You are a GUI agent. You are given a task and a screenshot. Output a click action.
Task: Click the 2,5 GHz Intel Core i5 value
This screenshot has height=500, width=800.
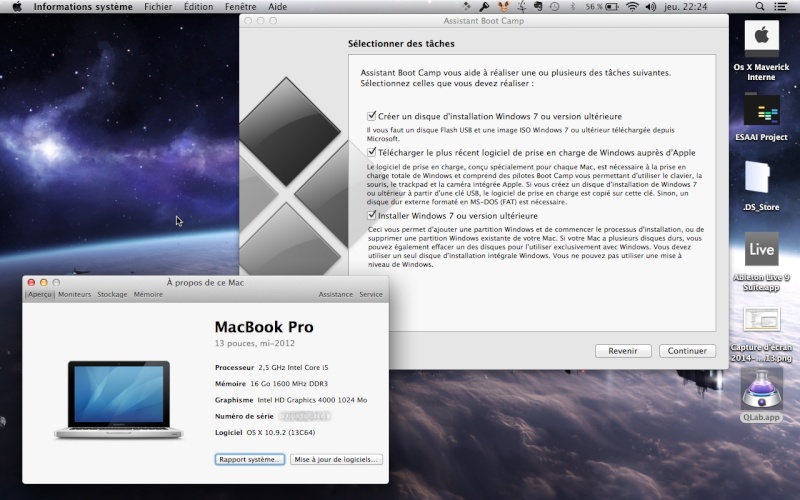(293, 367)
